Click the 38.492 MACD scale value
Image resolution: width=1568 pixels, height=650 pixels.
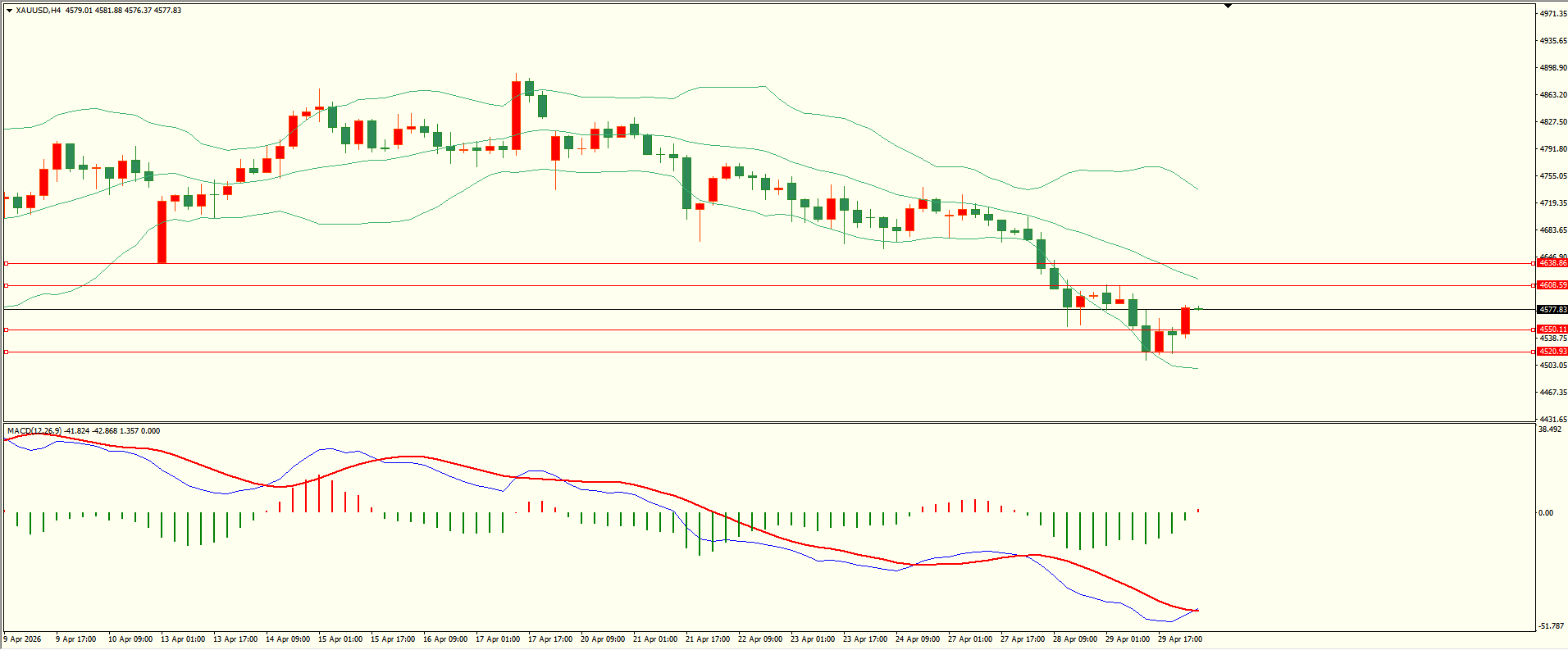[1550, 430]
